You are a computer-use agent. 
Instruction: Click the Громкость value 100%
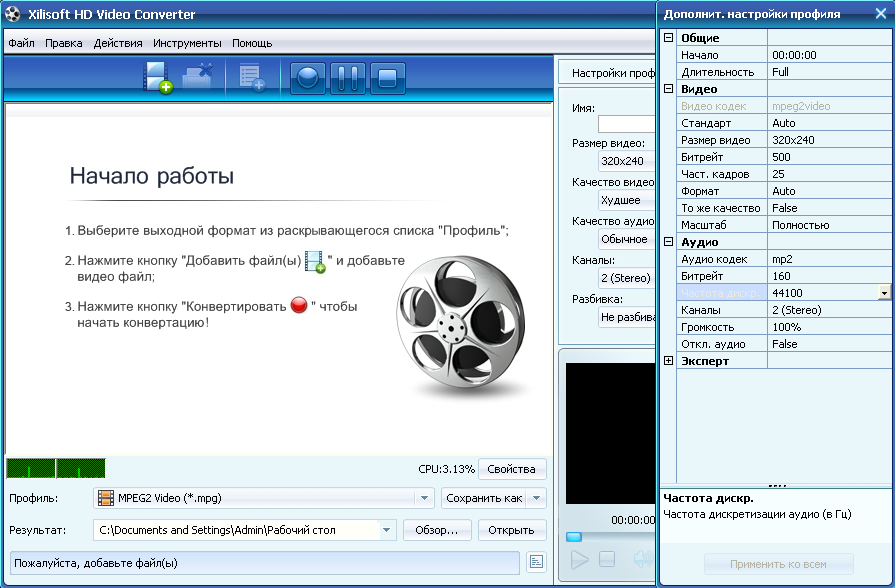click(829, 327)
